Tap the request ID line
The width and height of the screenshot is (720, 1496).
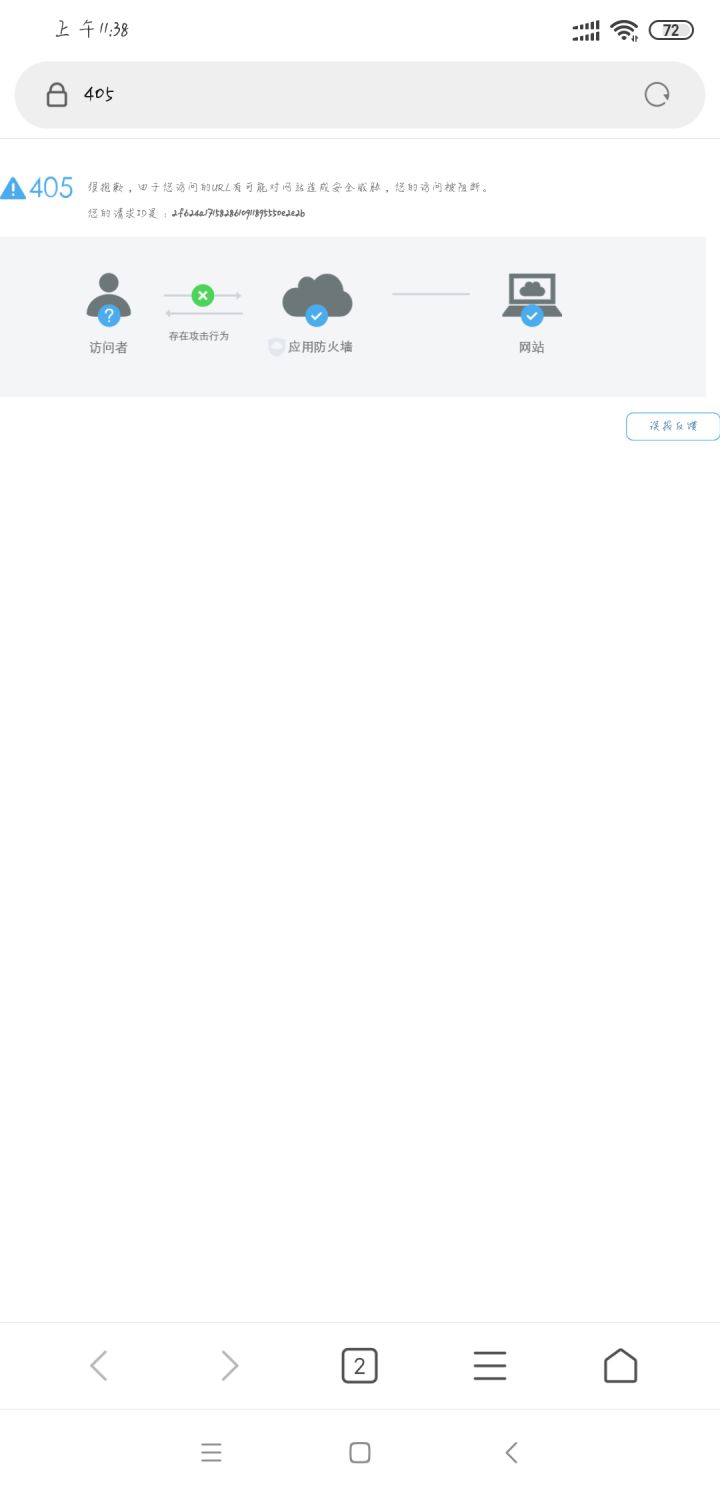coord(197,213)
